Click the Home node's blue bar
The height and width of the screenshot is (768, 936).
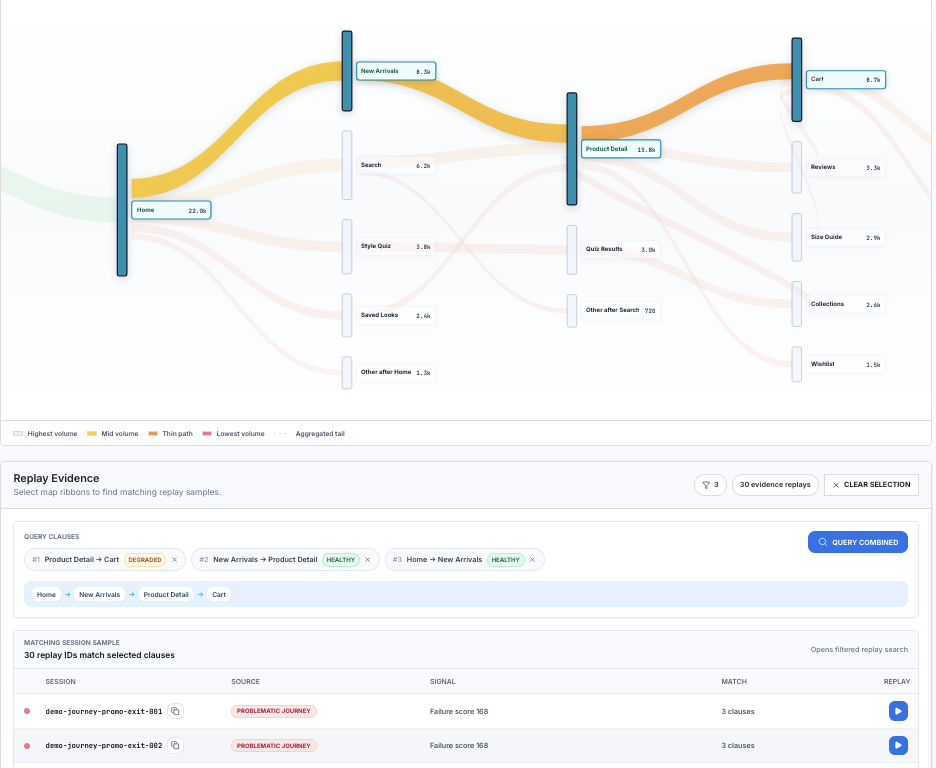(x=122, y=210)
